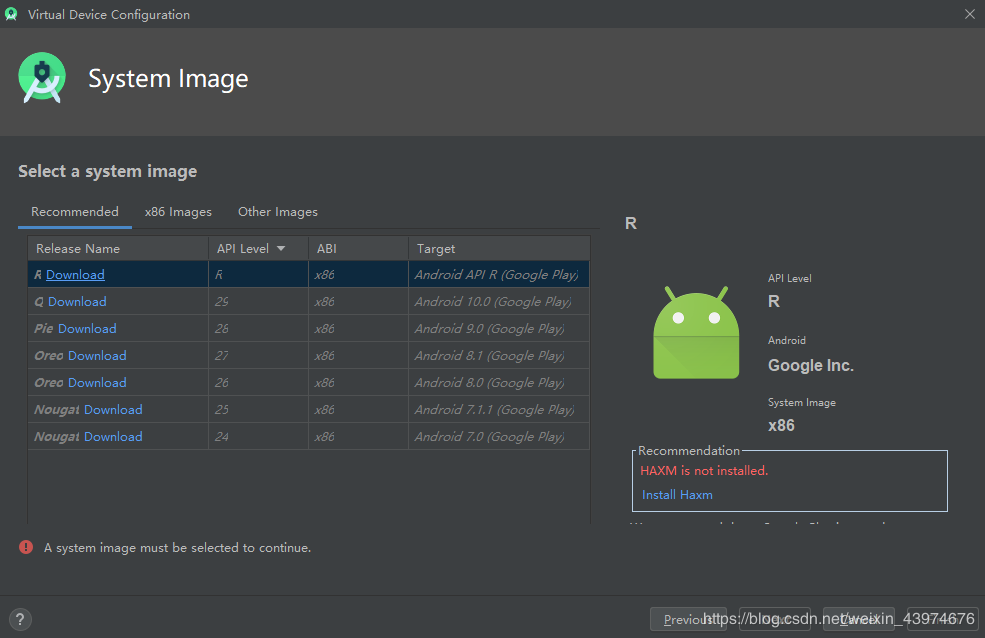Click the Virtual Device Configuration title bar icon

coord(12,14)
